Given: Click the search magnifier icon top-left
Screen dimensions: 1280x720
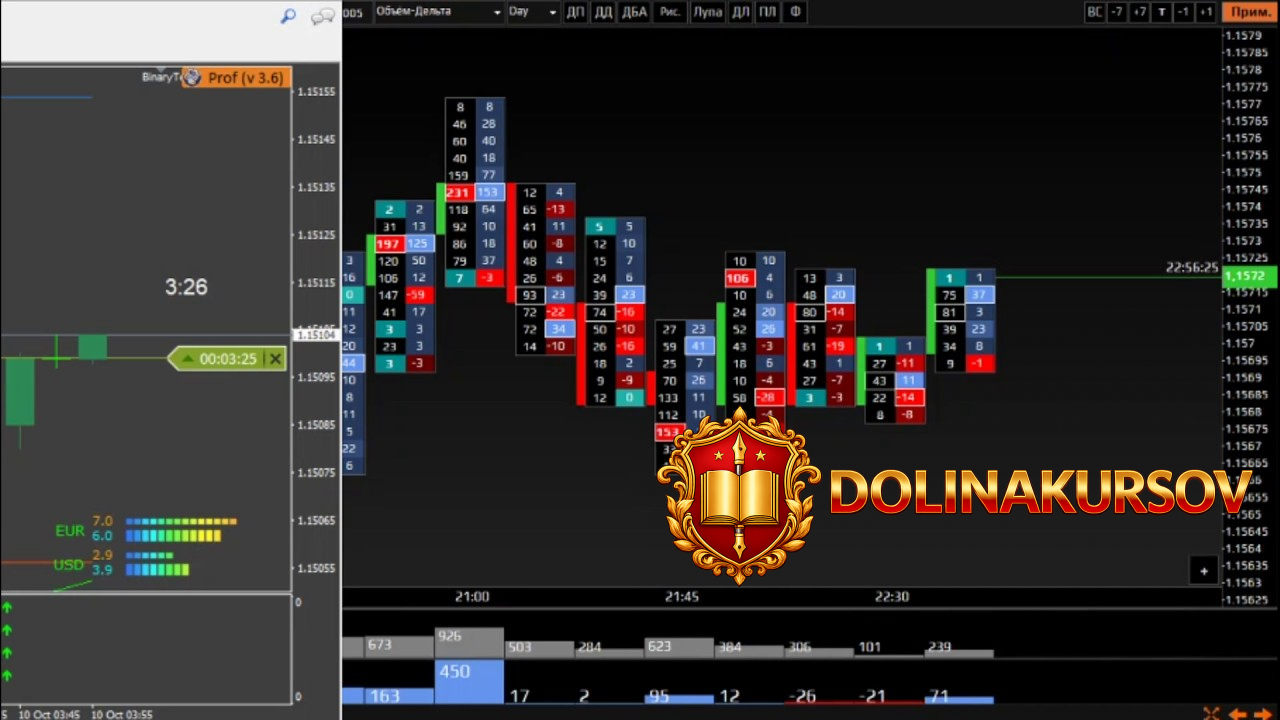Looking at the screenshot, I should tap(288, 17).
